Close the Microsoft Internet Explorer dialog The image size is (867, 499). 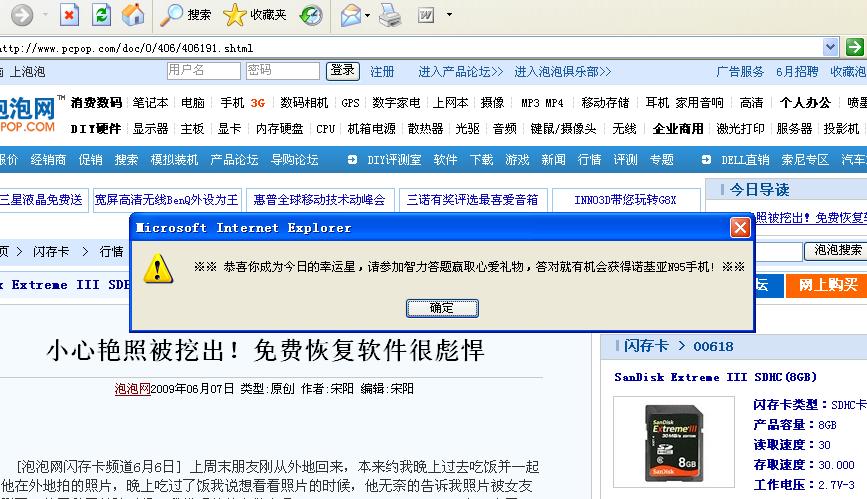point(740,227)
